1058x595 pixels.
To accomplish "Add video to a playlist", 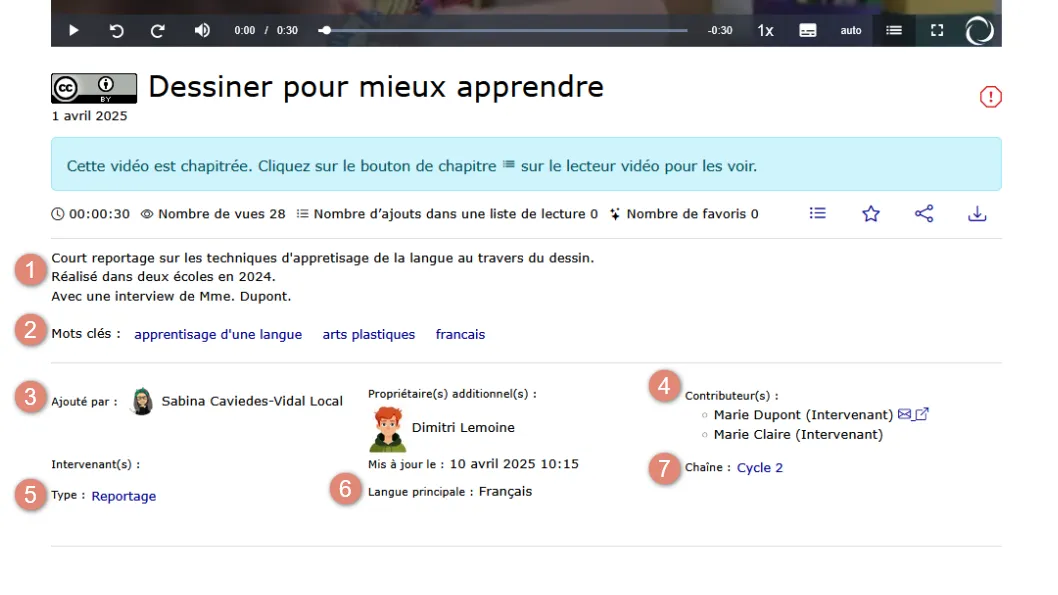I will [818, 214].
